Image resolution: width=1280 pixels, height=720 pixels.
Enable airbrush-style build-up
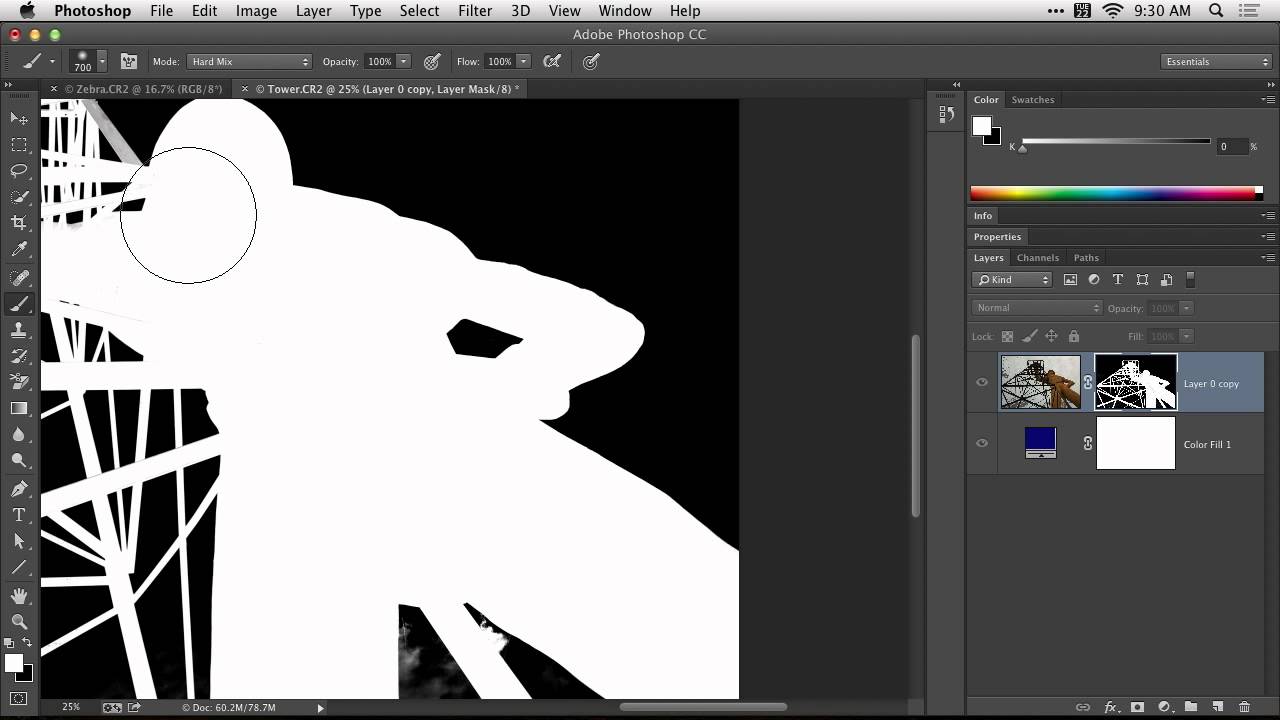551,61
